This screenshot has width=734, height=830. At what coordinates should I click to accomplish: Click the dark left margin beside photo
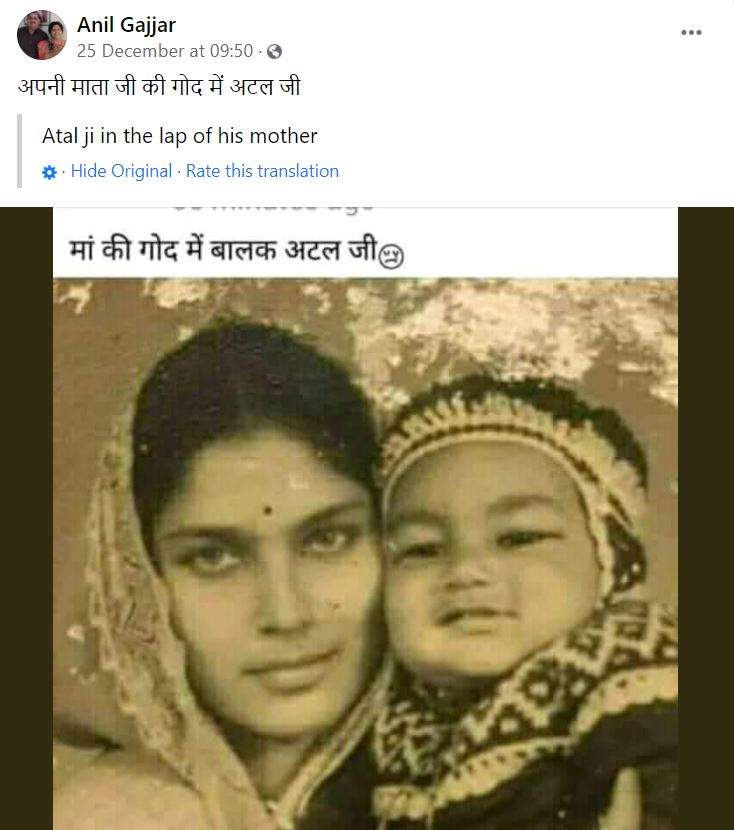tap(26, 518)
